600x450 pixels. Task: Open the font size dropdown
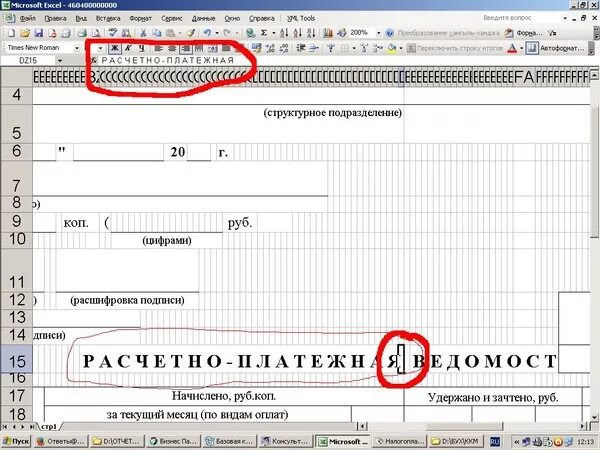pyautogui.click(x=100, y=48)
